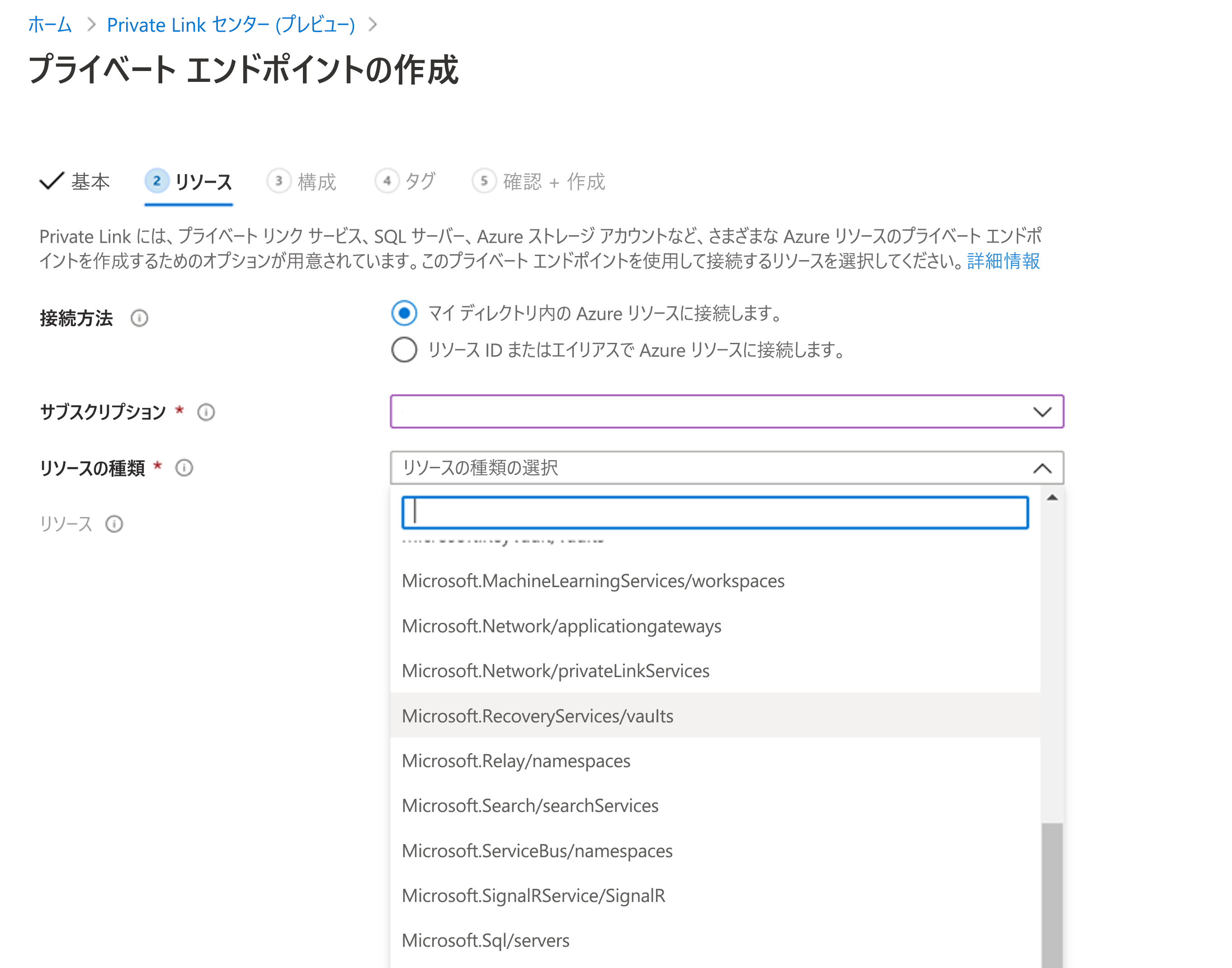Click the step 4 circle for タグ

(x=387, y=181)
